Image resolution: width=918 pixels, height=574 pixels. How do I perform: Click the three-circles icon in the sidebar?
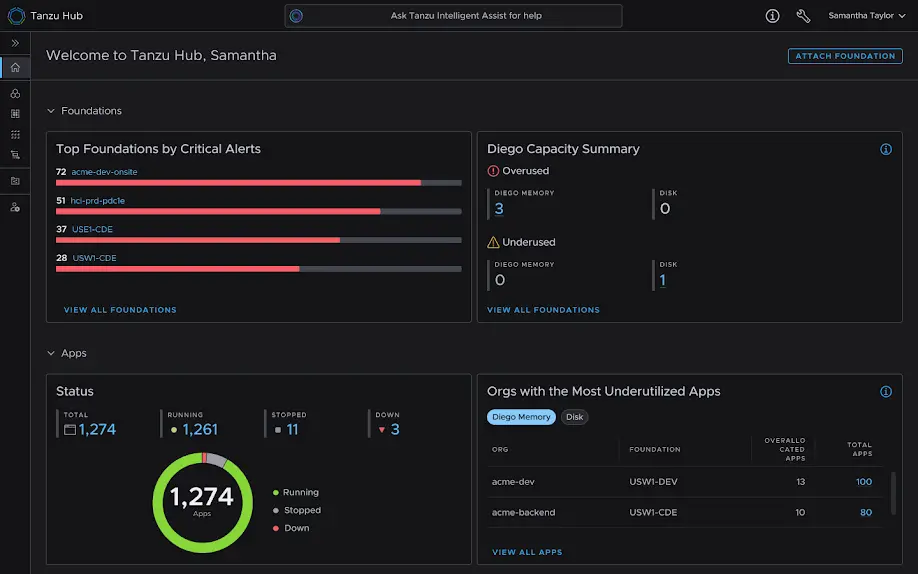tap(15, 93)
